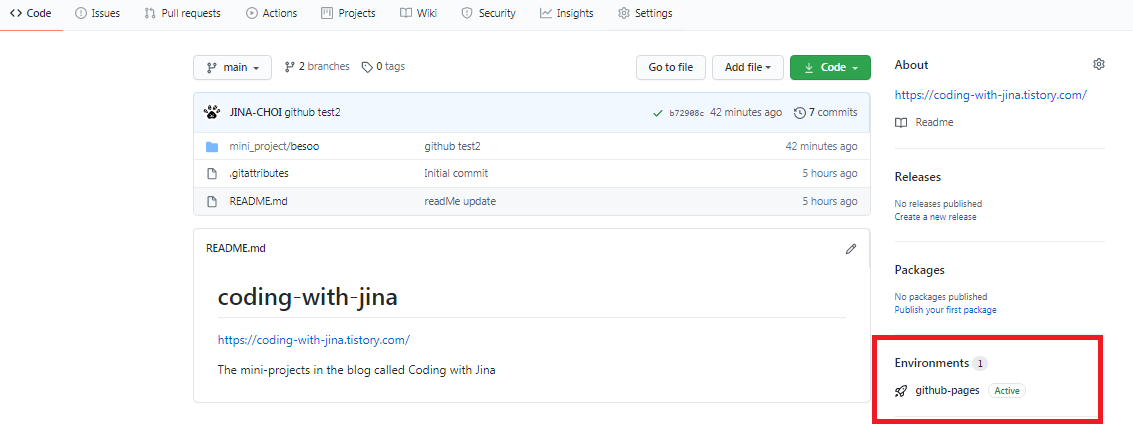Click the file icon beside README.md row

(x=212, y=201)
